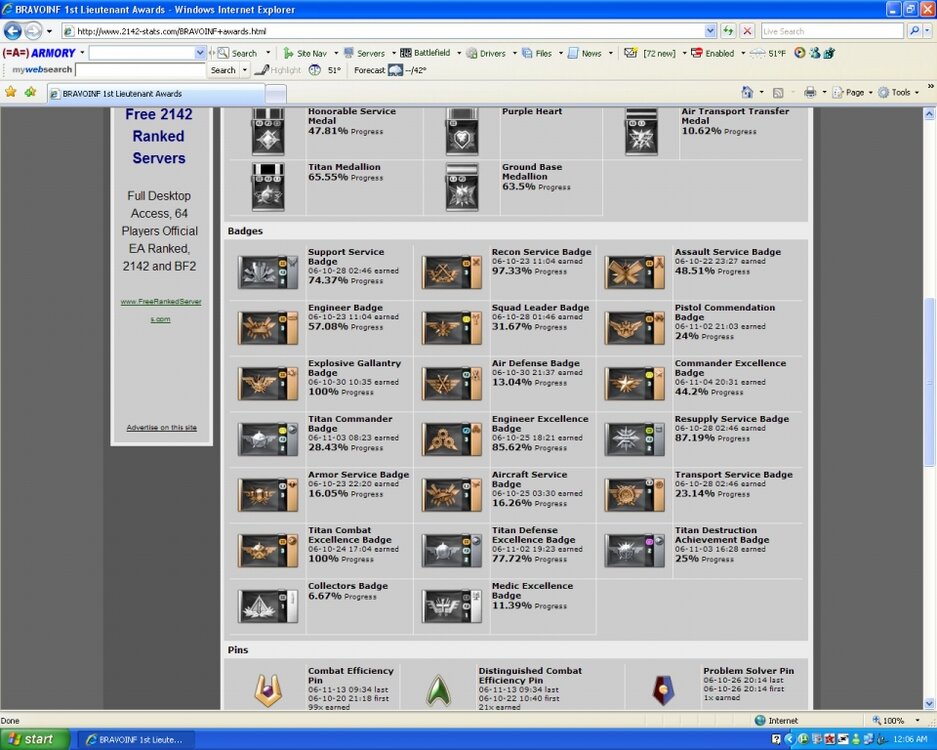Screen dimensions: 937x750
Task: Click the Combat Efficiency Pin image
Action: (x=268, y=690)
